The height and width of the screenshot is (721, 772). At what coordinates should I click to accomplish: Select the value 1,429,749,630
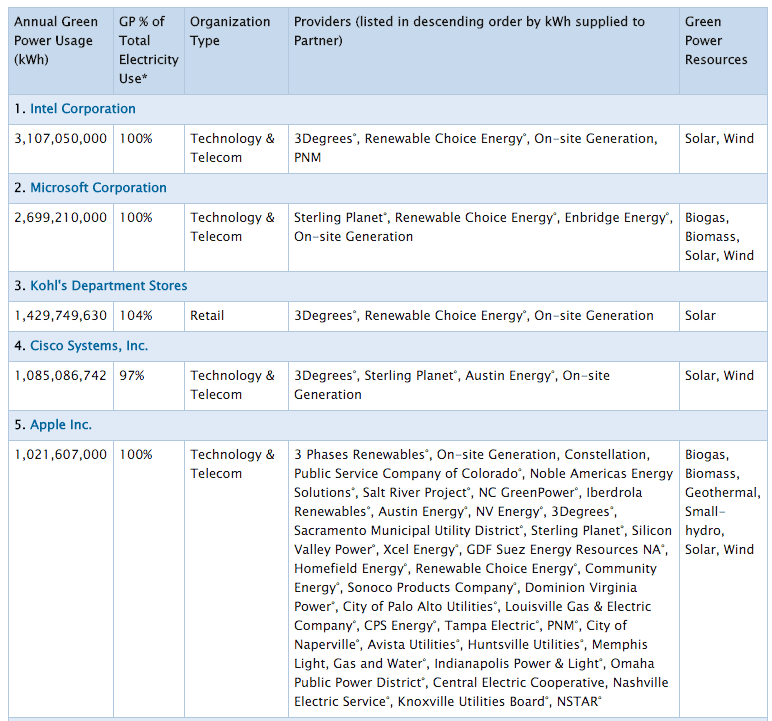[x=61, y=316]
